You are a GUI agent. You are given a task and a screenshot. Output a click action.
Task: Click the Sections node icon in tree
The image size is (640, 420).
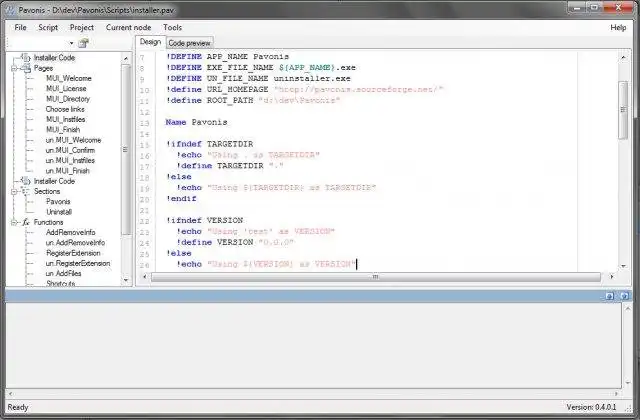(26, 191)
